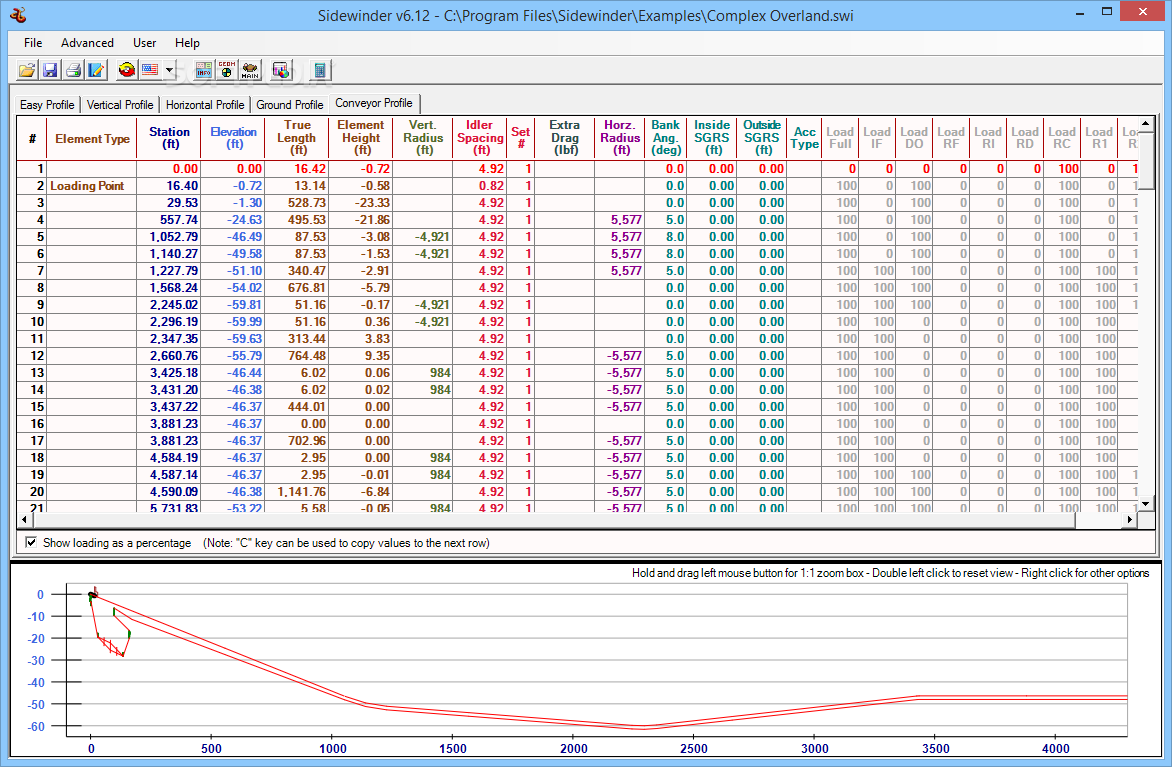Open the File menu
Screen dimensions: 1172x767
click(x=33, y=43)
